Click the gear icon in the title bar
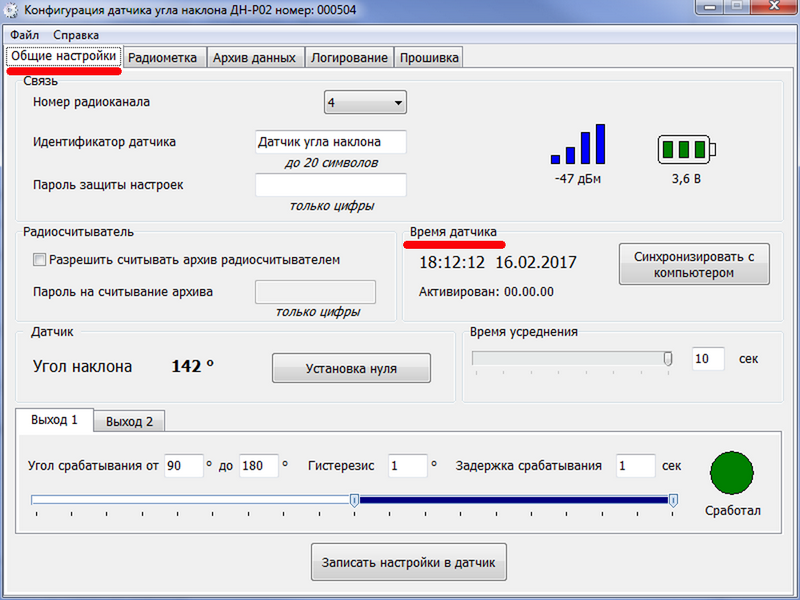The height and width of the screenshot is (600, 800). pos(11,10)
